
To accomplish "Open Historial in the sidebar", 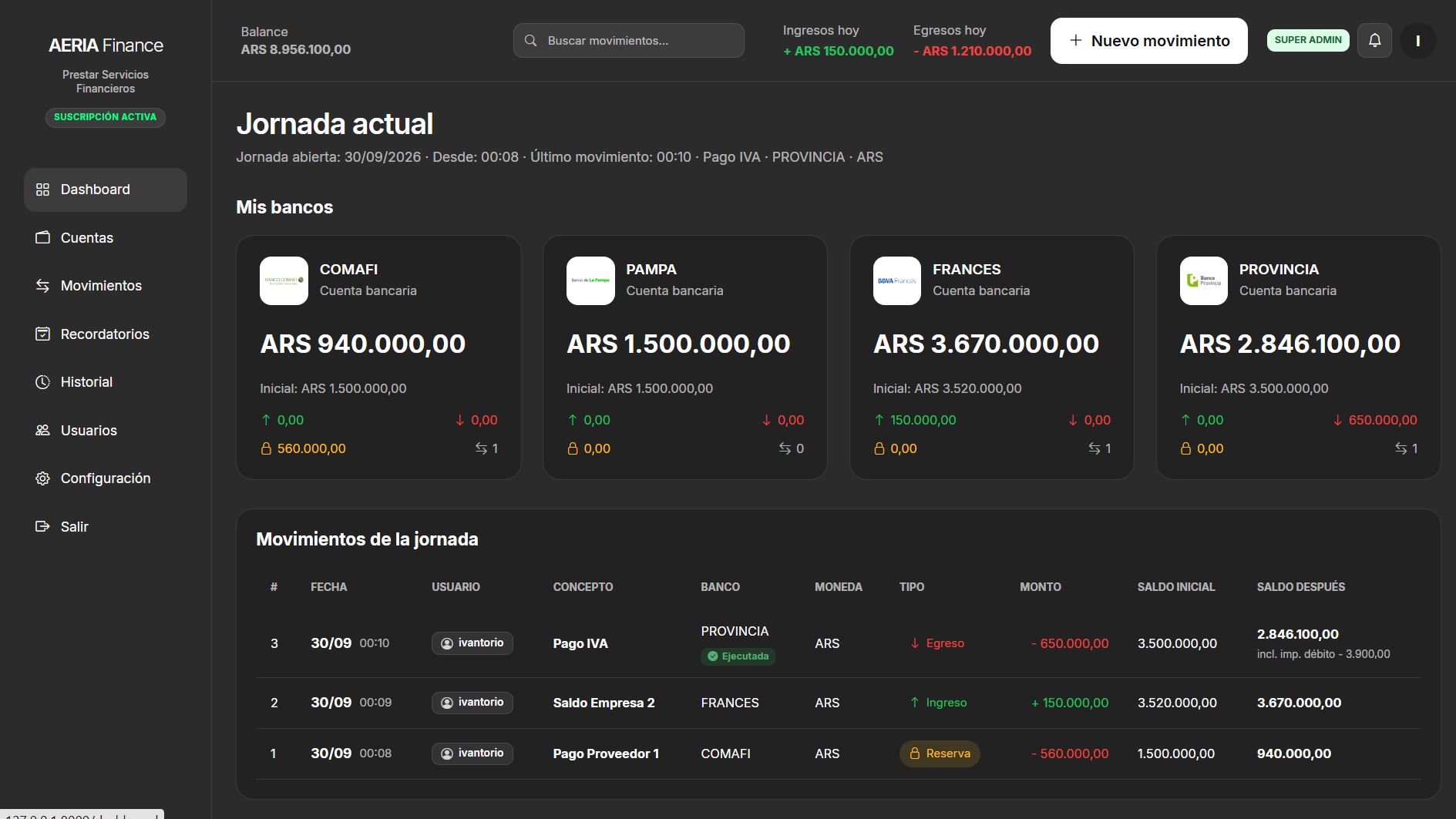I will click(x=106, y=382).
